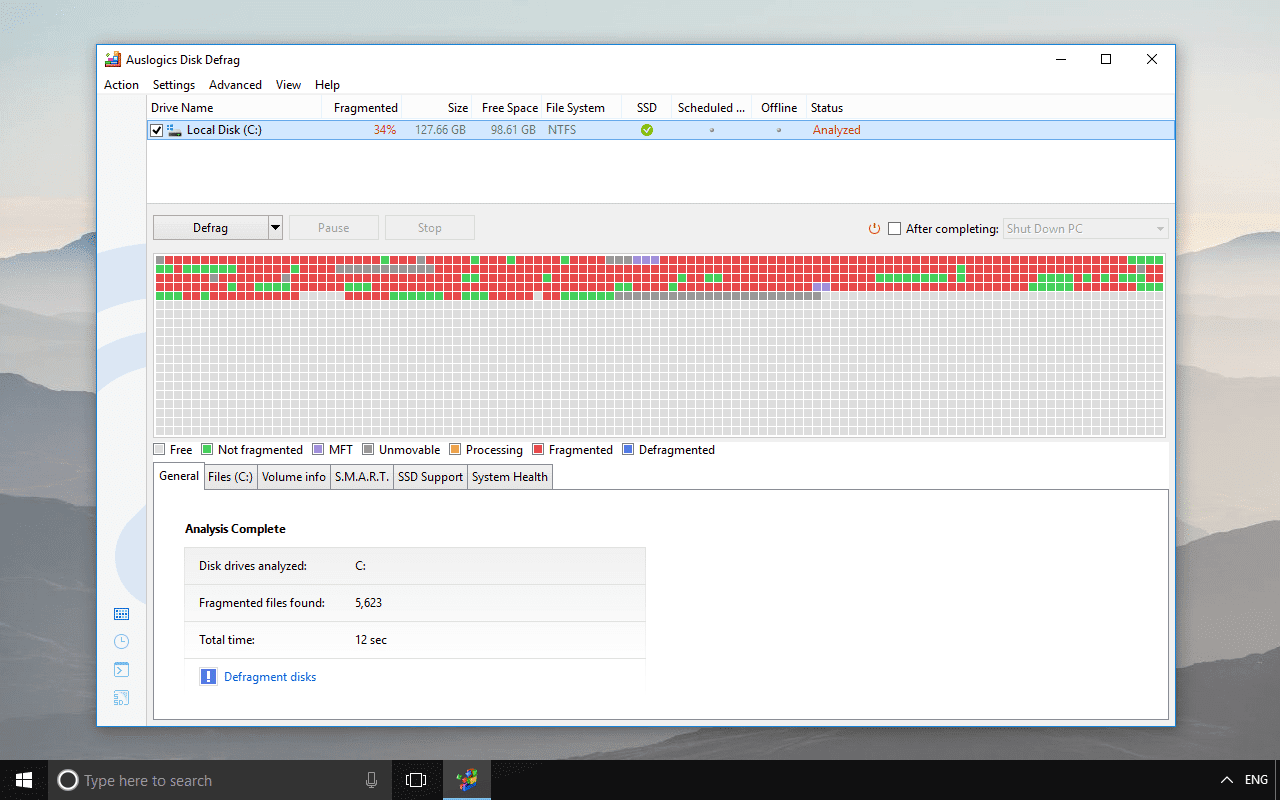Screen dimensions: 1280x800
Task: Switch to the Files (C:) tab
Action: click(230, 477)
